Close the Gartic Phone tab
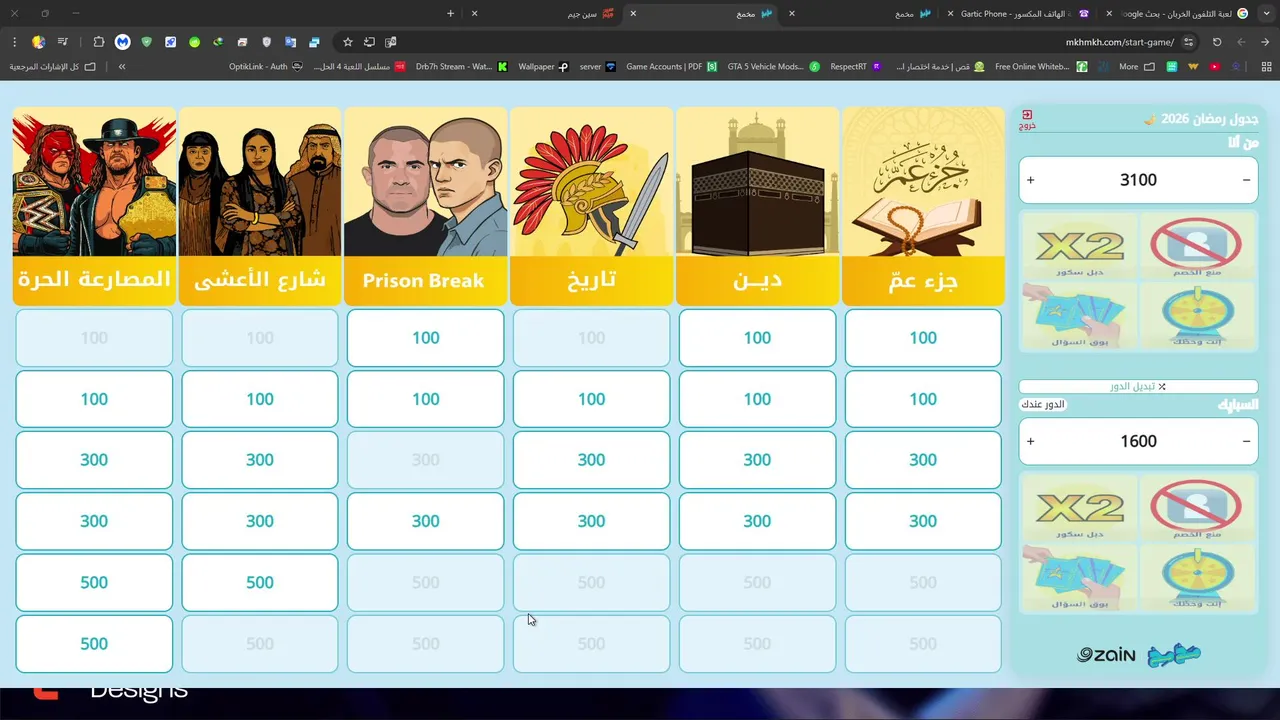 point(950,14)
